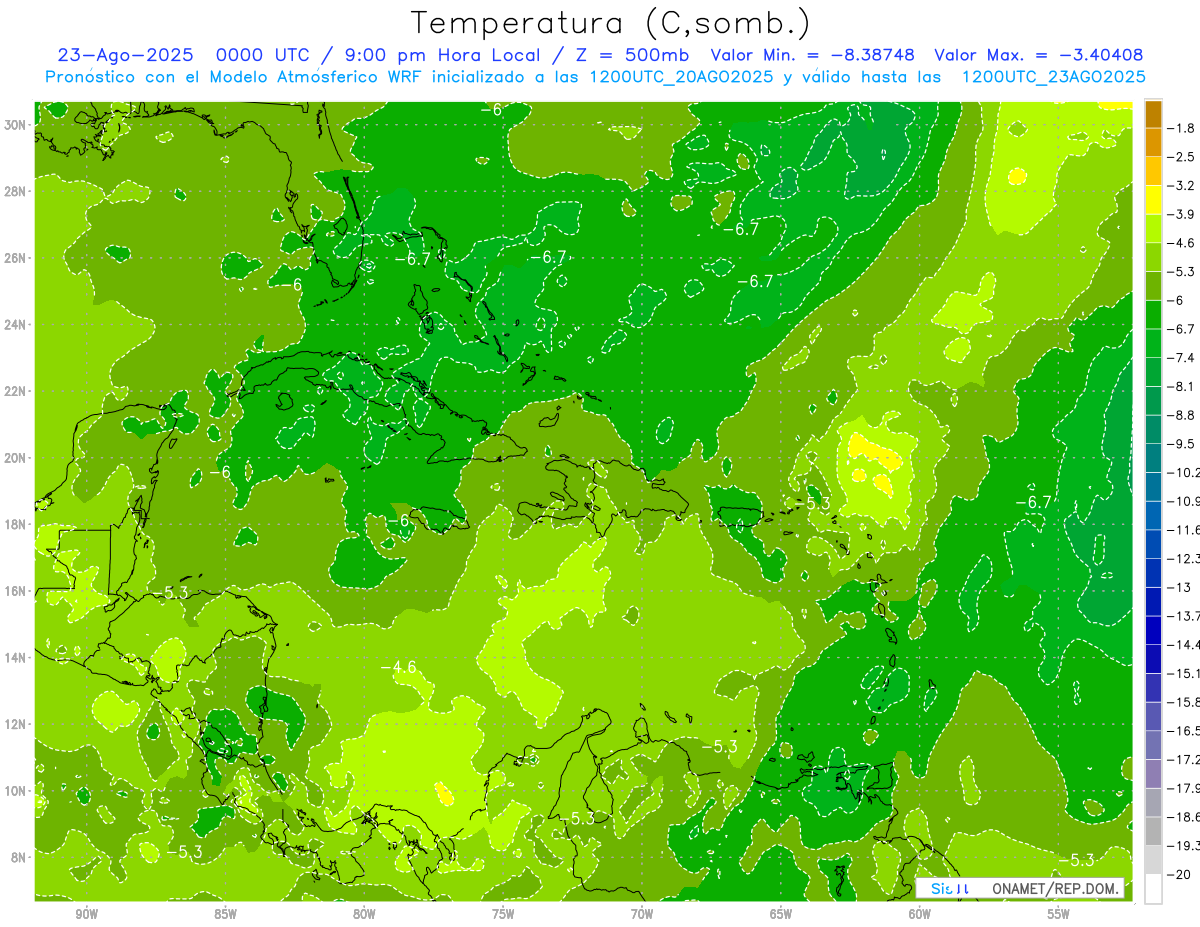Viewport: 1200px width, 927px height.
Task: Click the "55W" longitude axis label
Action: 1059,913
